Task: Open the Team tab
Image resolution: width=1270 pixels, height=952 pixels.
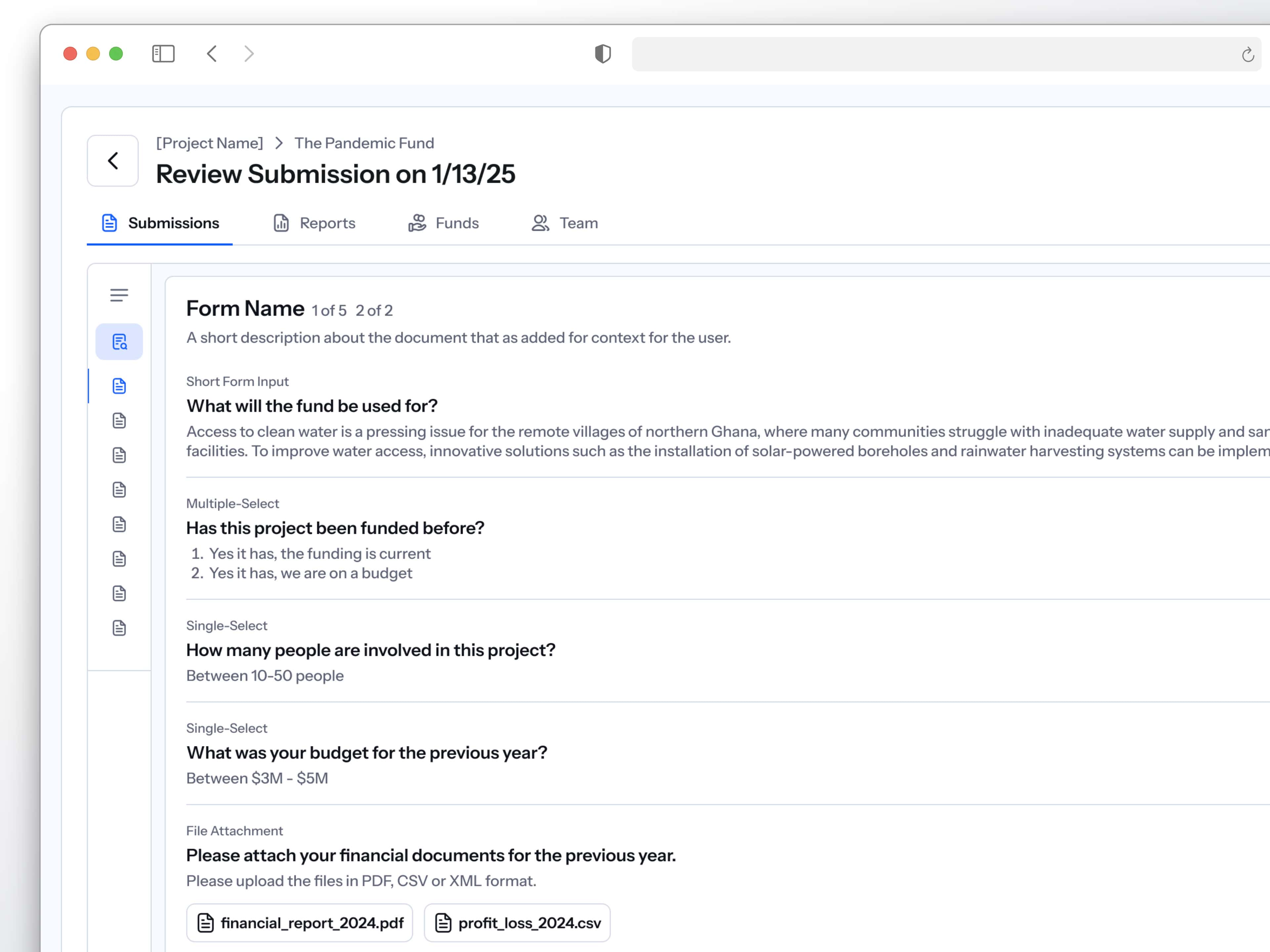Action: (565, 223)
